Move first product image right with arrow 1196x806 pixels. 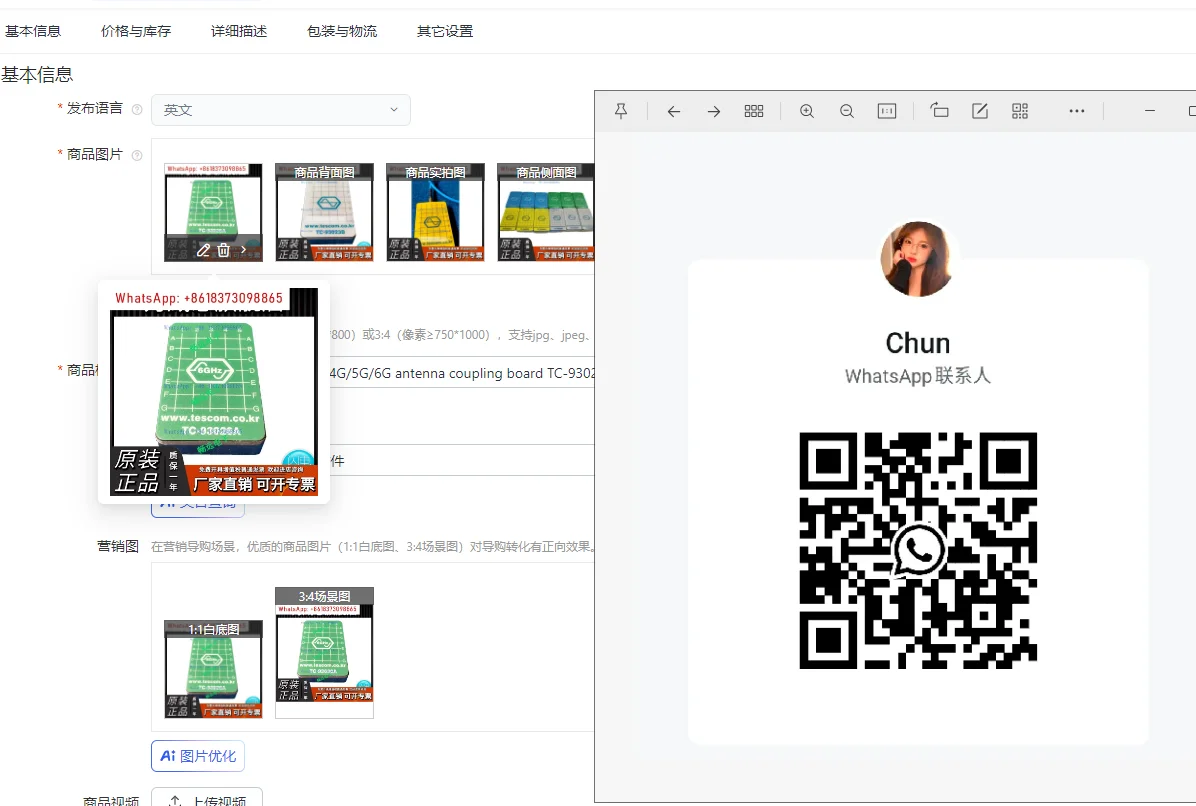[244, 250]
